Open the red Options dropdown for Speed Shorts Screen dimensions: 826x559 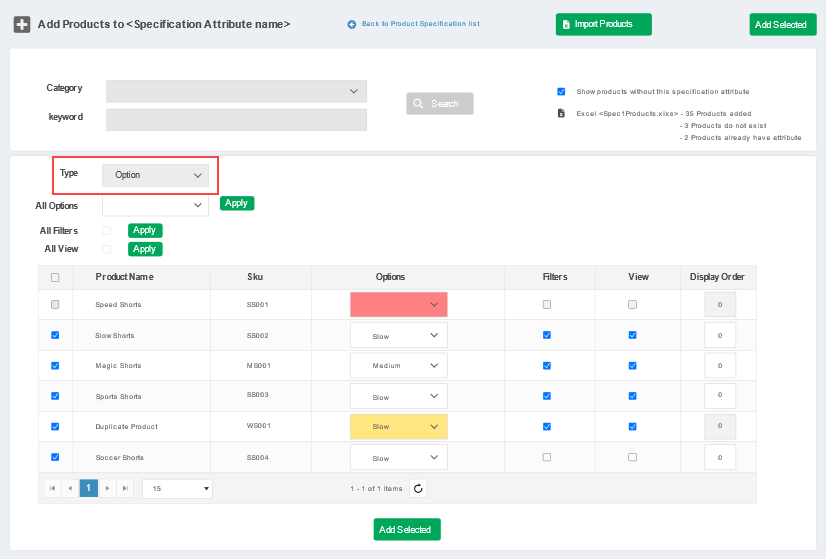(398, 304)
